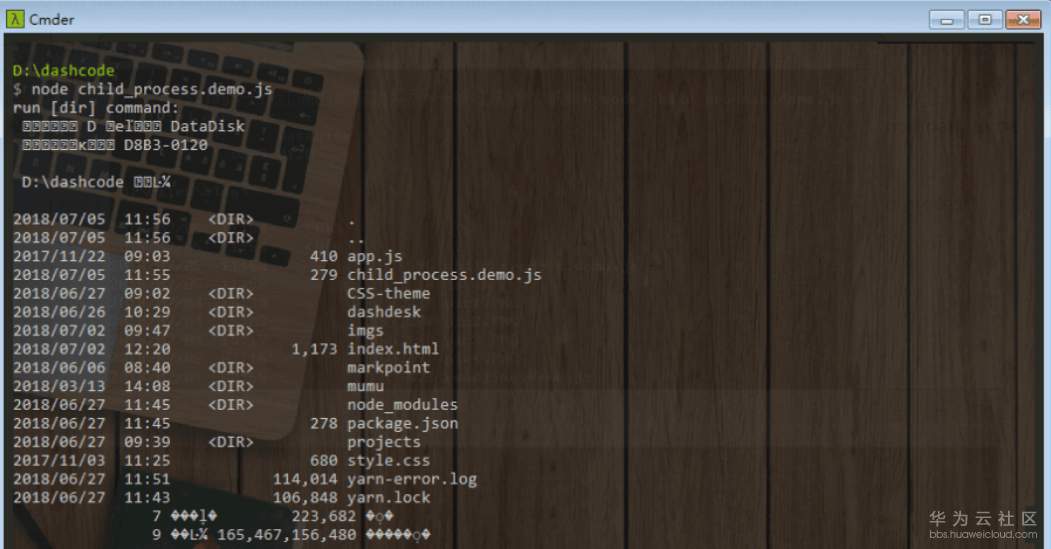Click the DataDisk volume label text

click(x=208, y=126)
